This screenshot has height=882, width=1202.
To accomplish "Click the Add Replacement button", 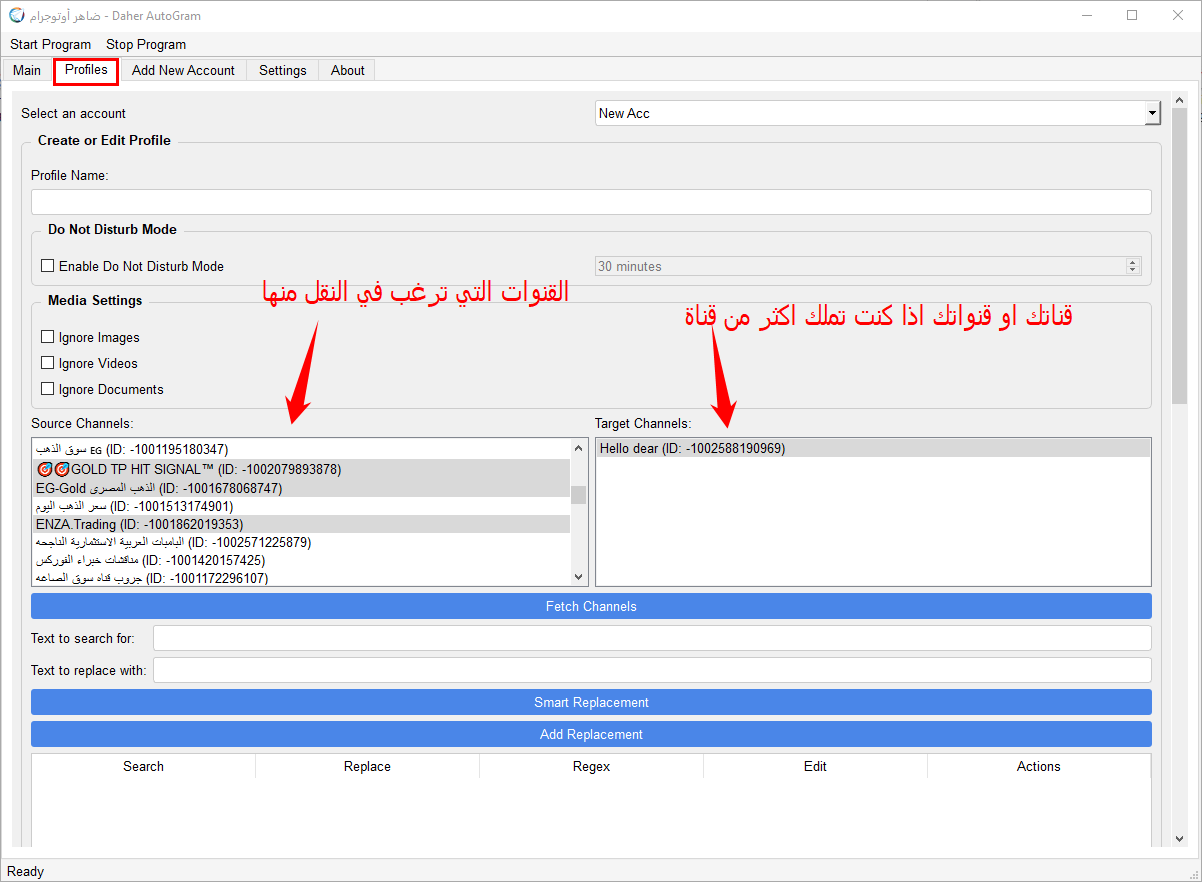I will tap(591, 734).
